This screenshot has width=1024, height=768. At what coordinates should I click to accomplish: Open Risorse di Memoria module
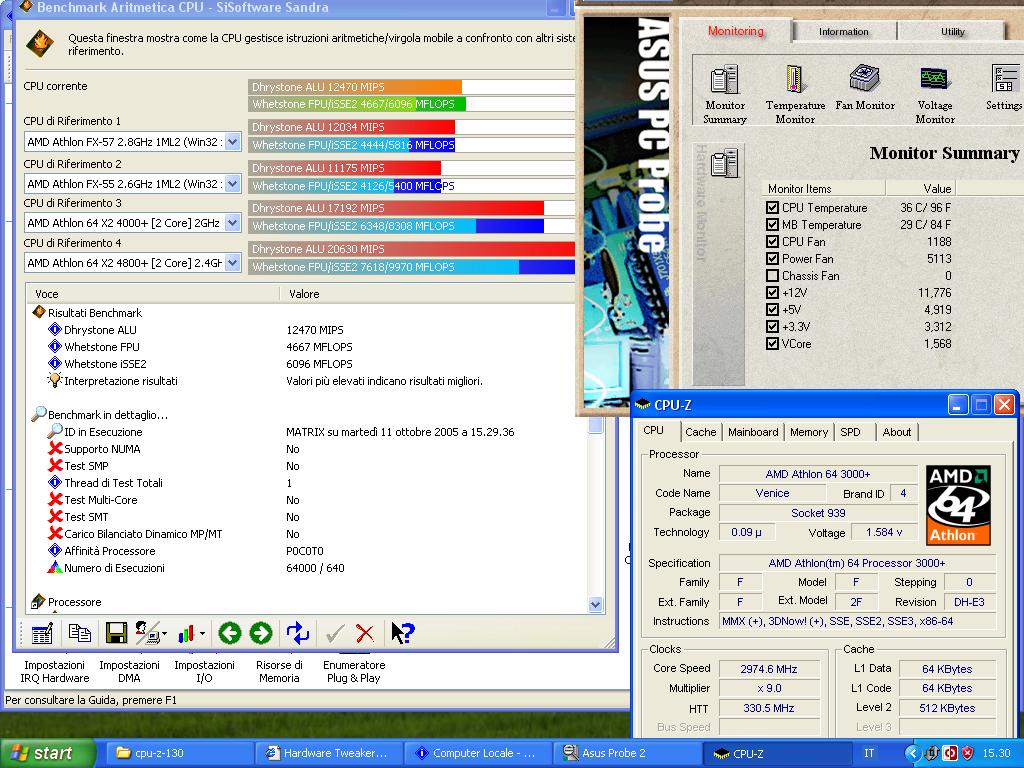pyautogui.click(x=279, y=671)
